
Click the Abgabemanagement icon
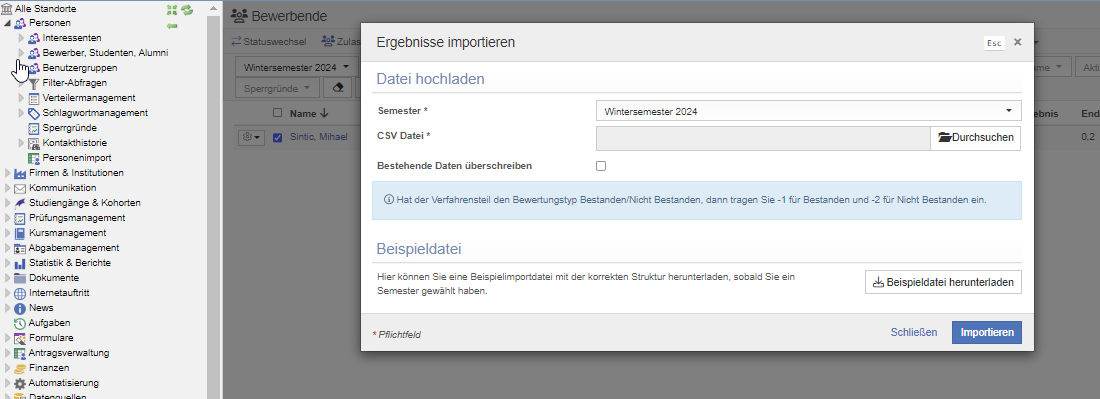coord(20,248)
